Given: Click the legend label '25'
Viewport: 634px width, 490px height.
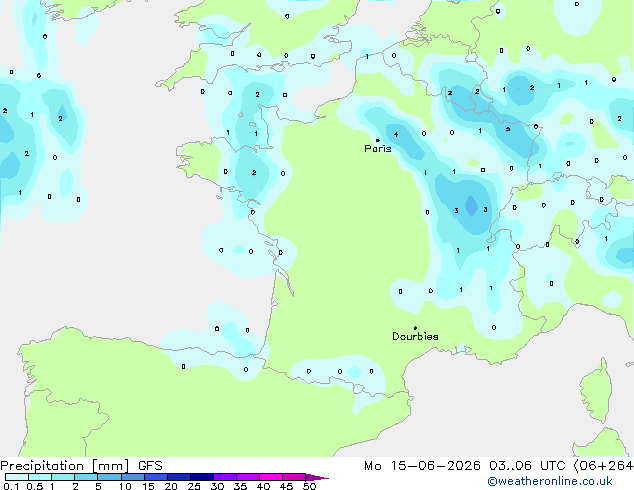Looking at the screenshot, I should [194, 486].
